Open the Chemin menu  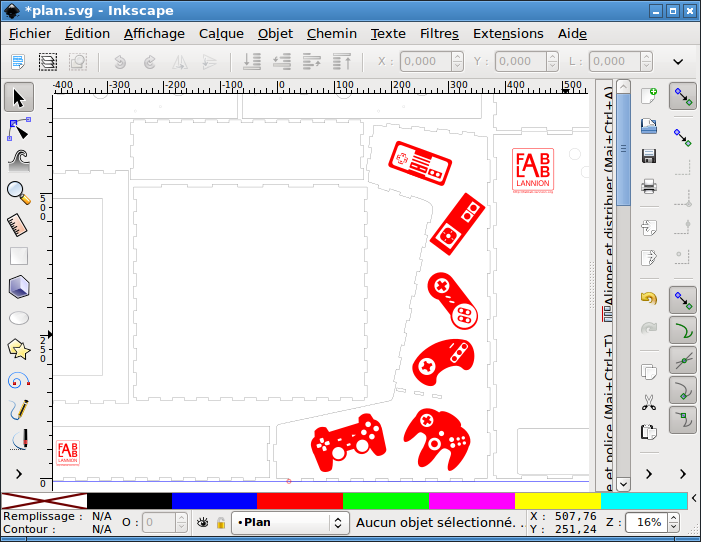tap(332, 34)
